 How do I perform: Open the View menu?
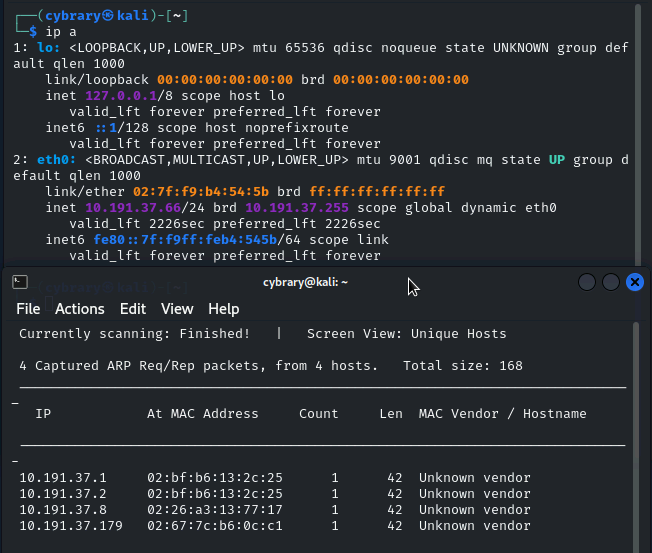click(177, 309)
